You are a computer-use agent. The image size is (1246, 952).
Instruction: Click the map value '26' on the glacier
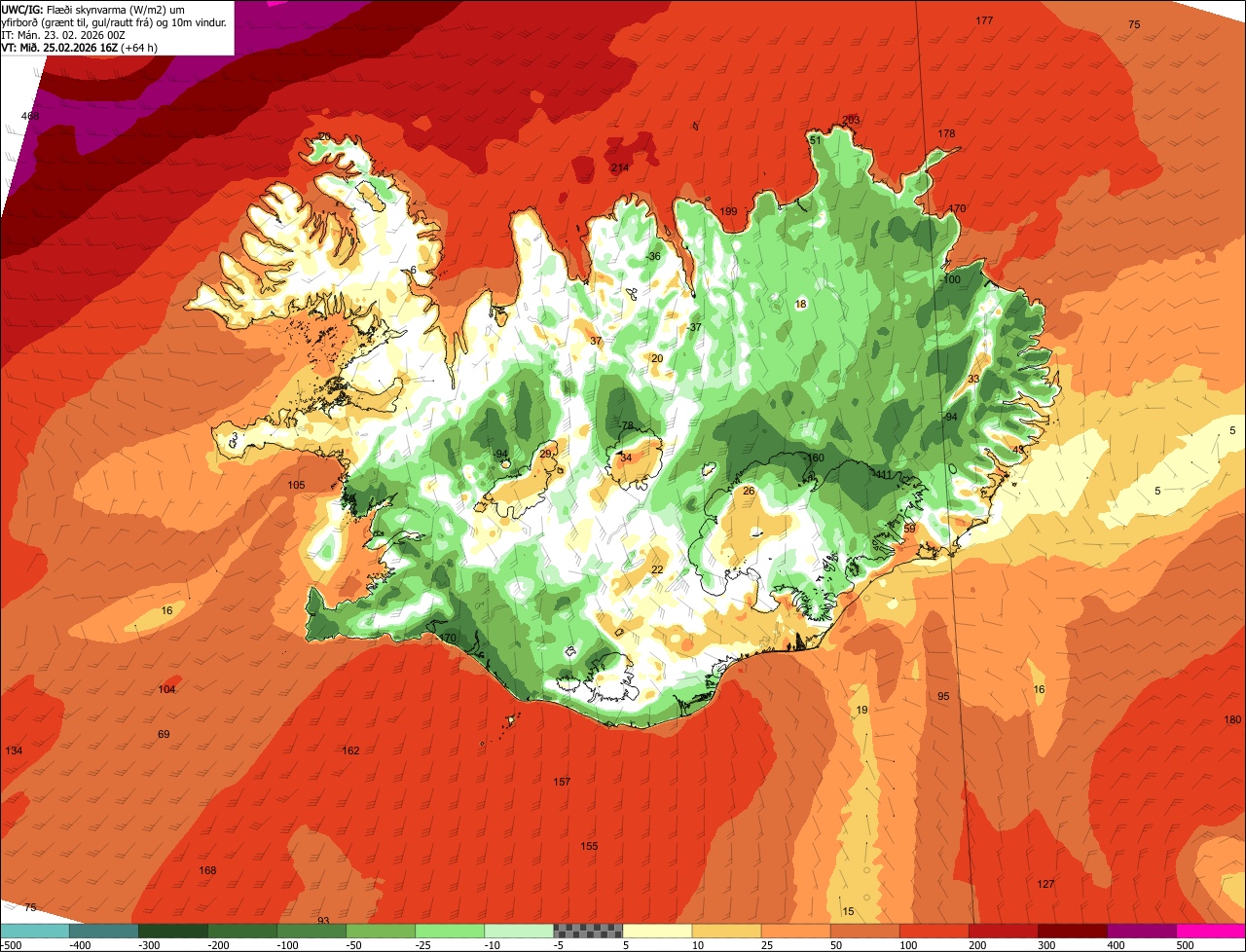[x=749, y=491]
